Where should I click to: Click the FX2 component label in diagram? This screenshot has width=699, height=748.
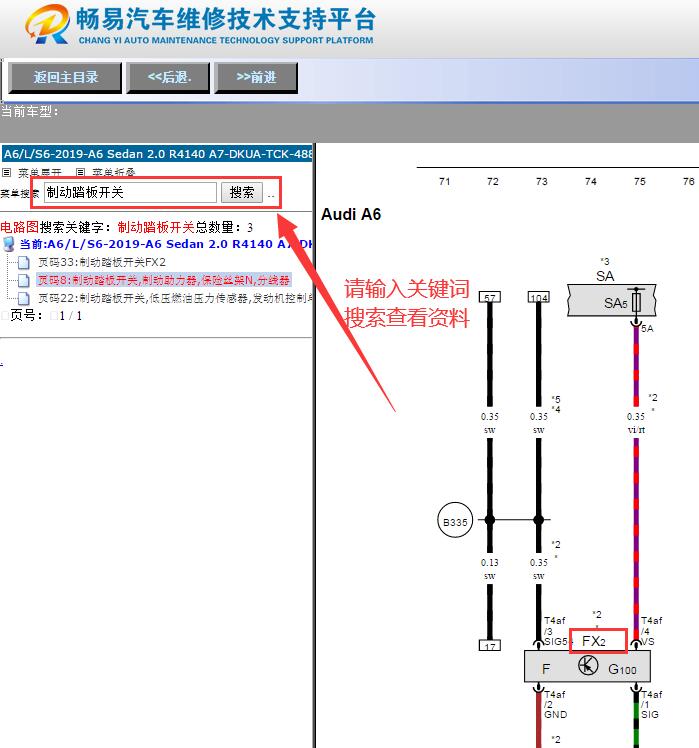click(594, 641)
